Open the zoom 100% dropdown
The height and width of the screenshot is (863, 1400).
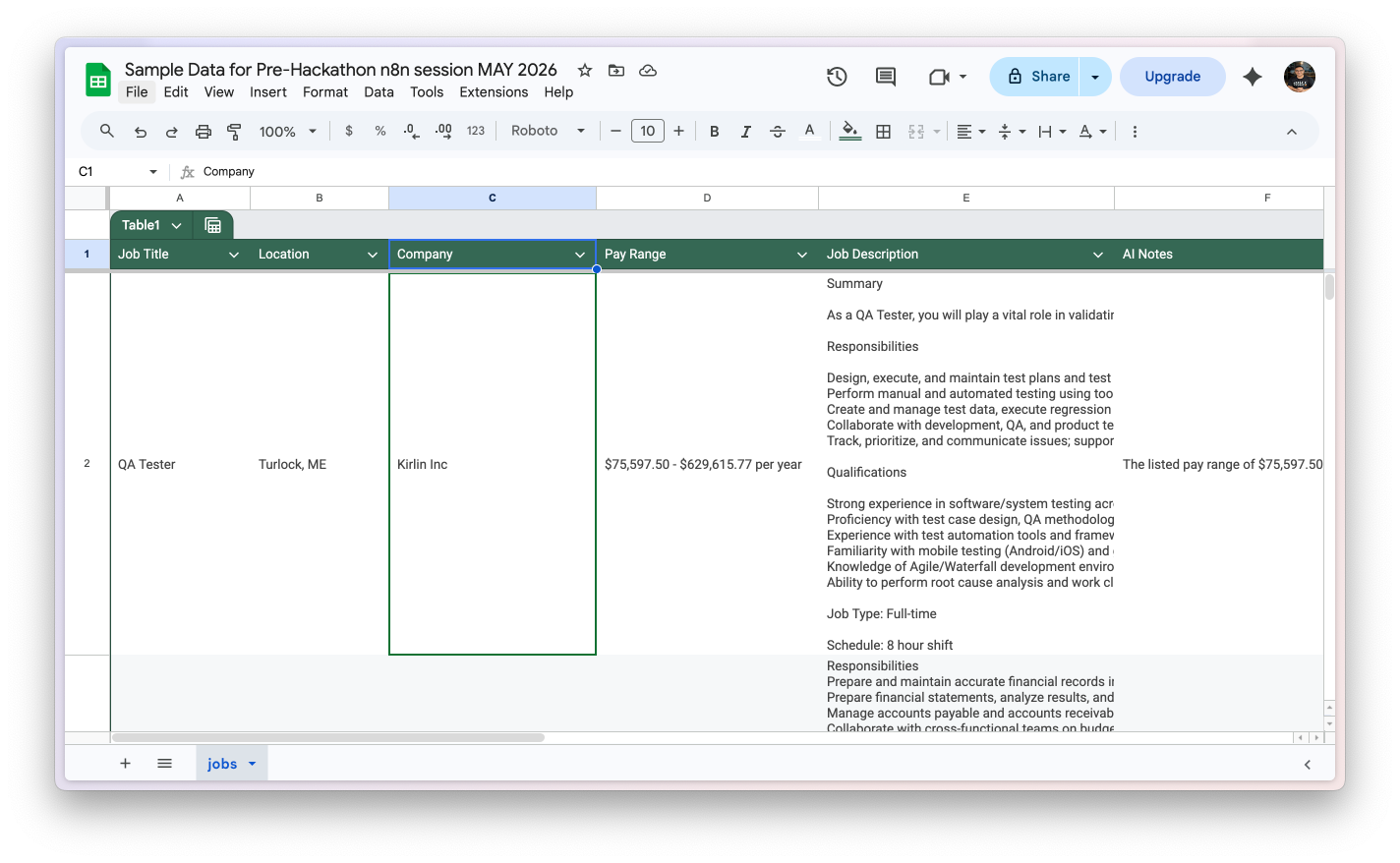287,132
